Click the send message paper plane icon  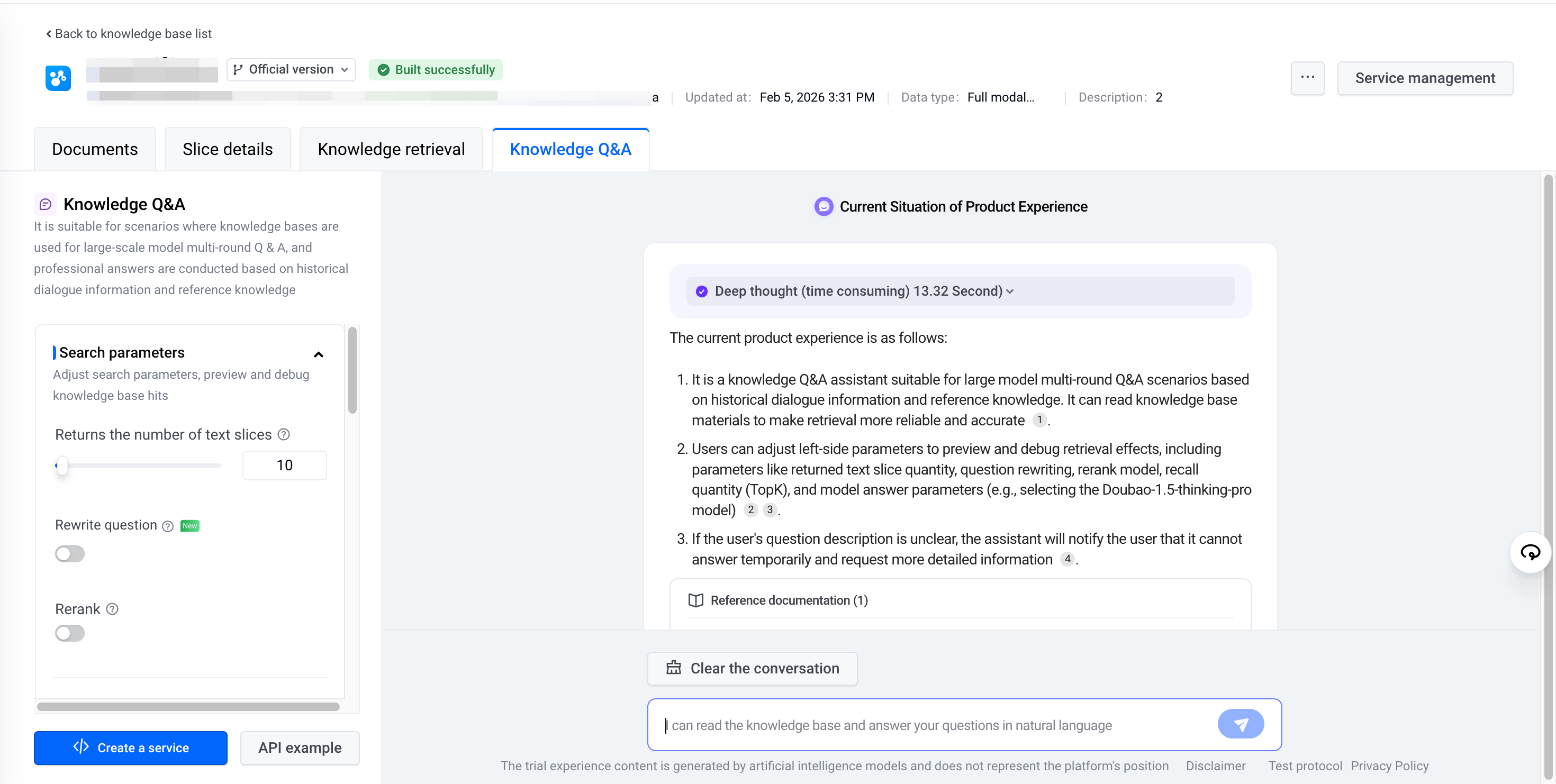[x=1240, y=724]
